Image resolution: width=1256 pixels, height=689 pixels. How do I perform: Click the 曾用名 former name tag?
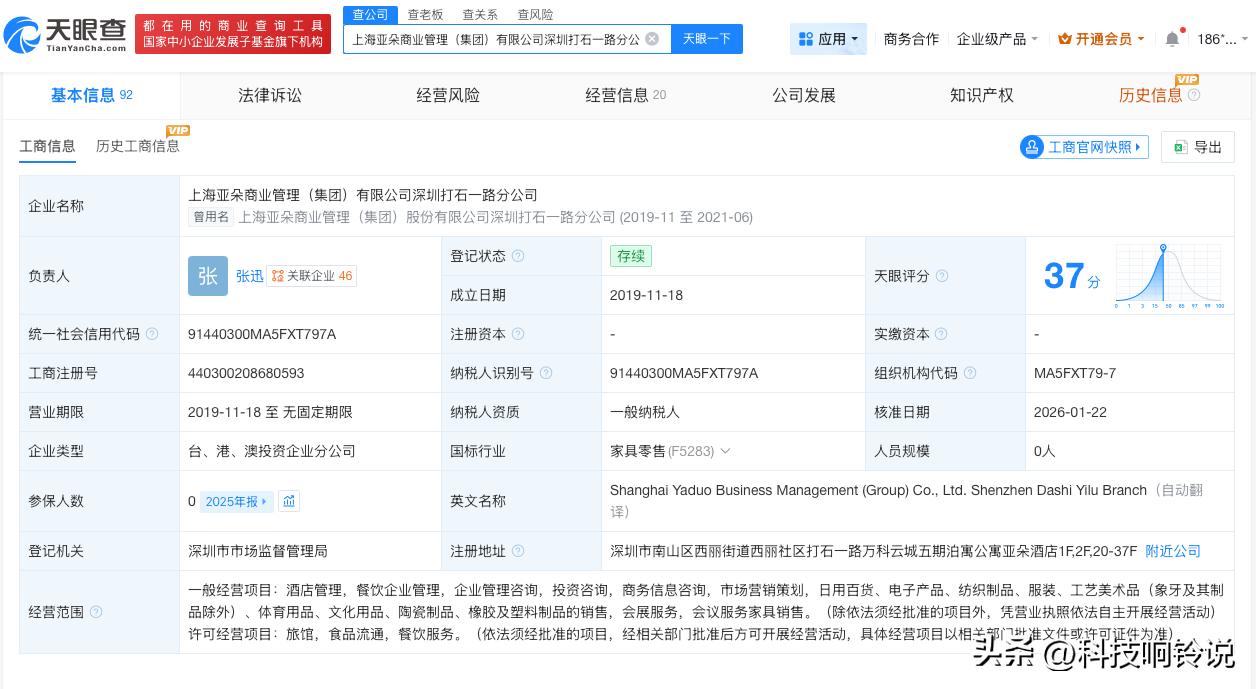pos(211,217)
